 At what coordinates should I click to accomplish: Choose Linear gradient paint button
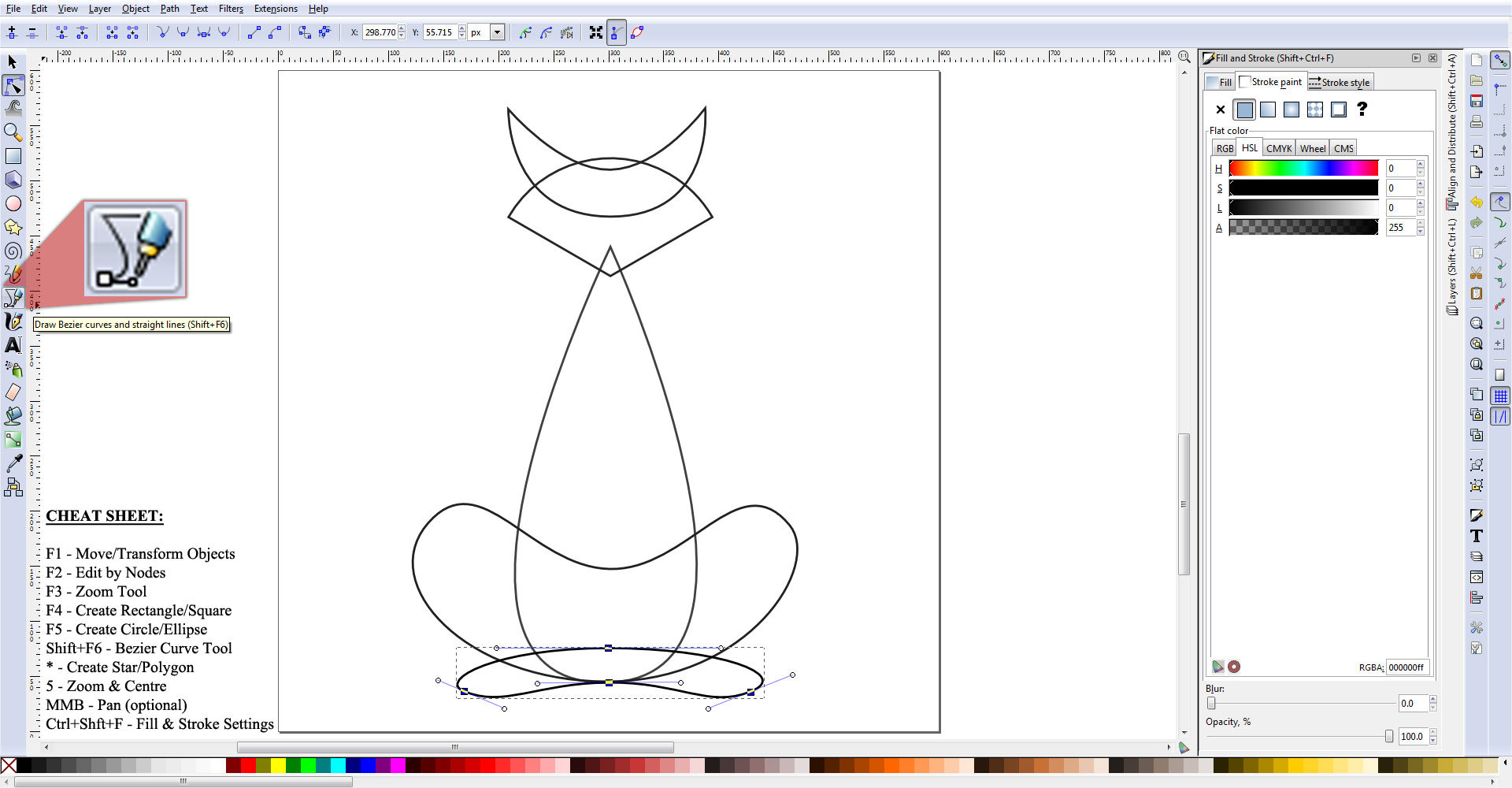click(1268, 110)
